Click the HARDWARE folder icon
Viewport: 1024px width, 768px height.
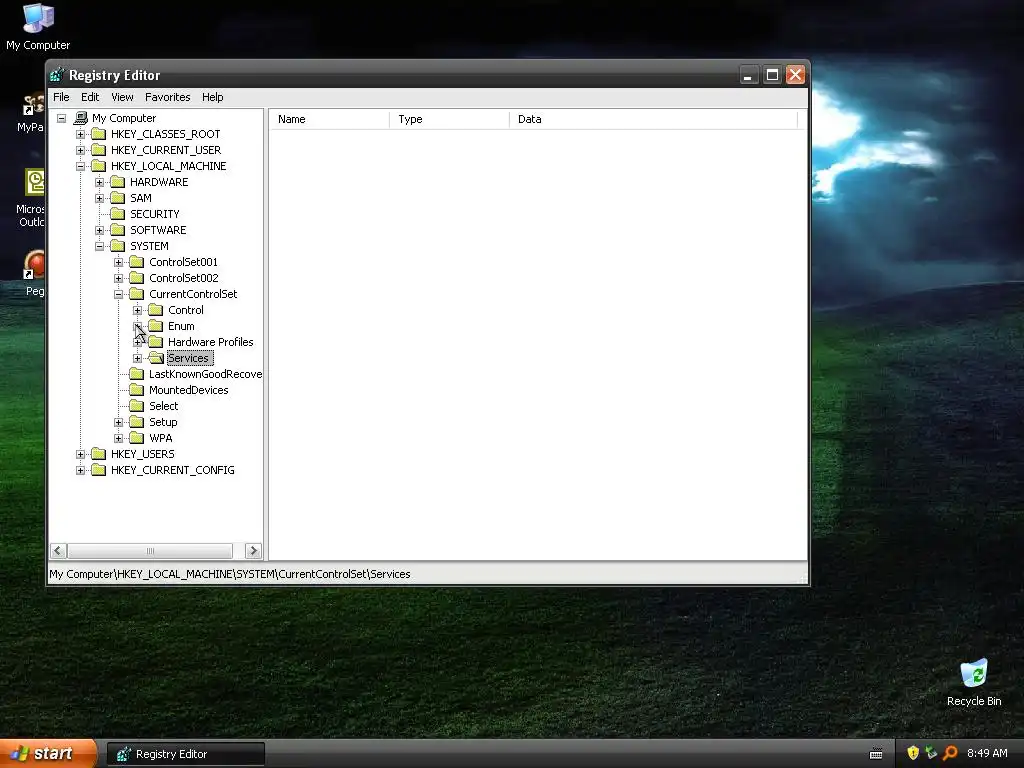tap(118, 182)
